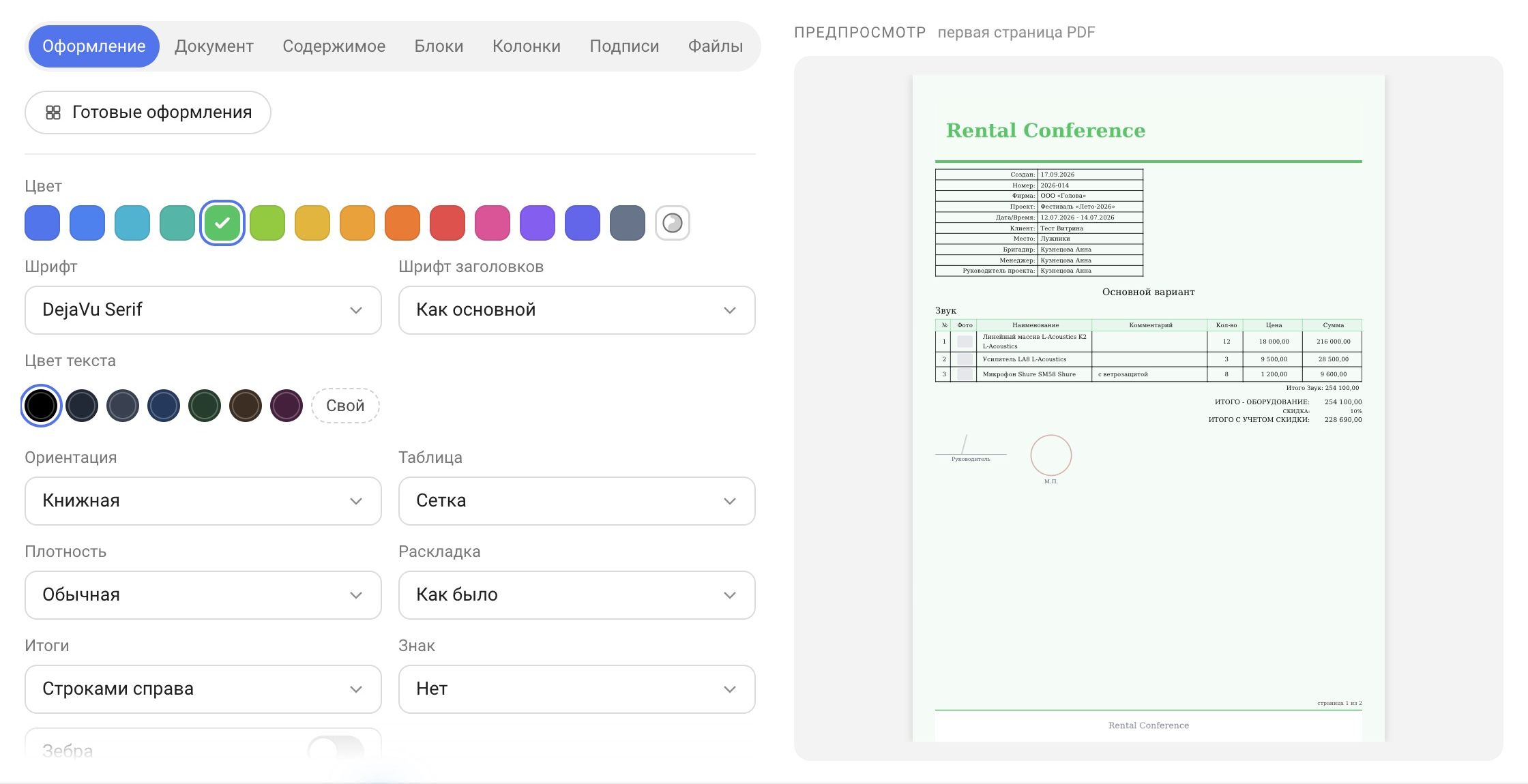Image resolution: width=1528 pixels, height=784 pixels.
Task: Choose the teal color swatch
Action: 177,223
